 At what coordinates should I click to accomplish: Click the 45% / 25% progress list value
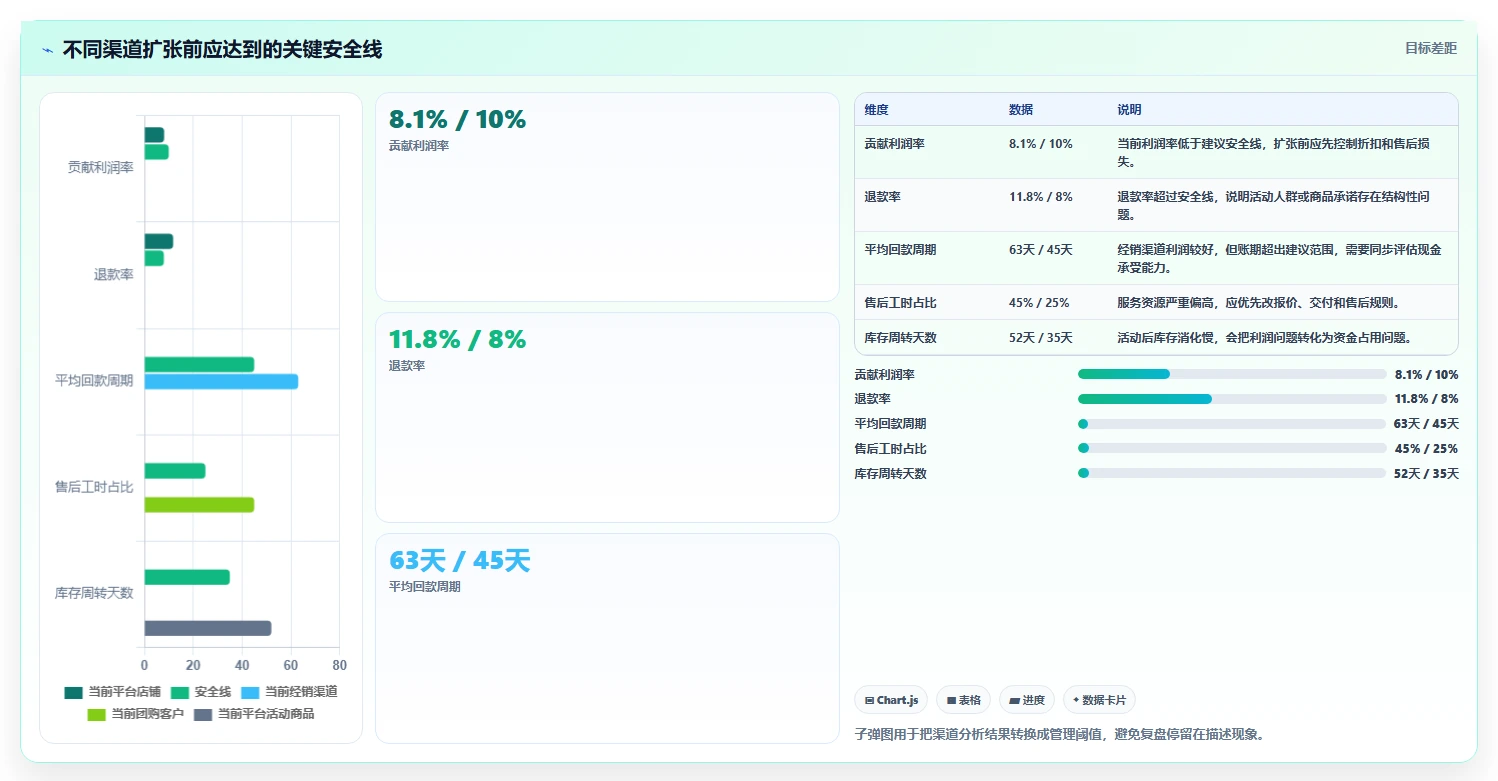(x=1426, y=449)
